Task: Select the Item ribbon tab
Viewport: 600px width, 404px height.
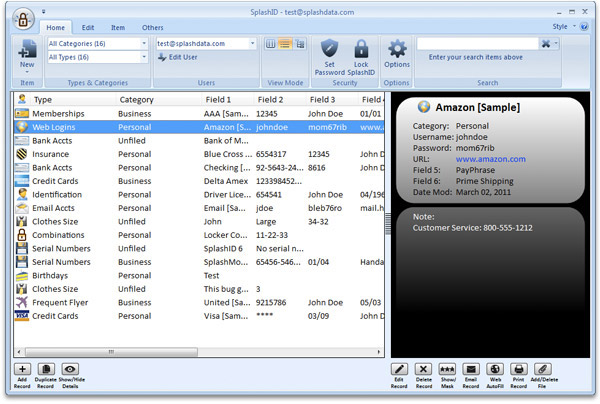Action: [x=118, y=28]
